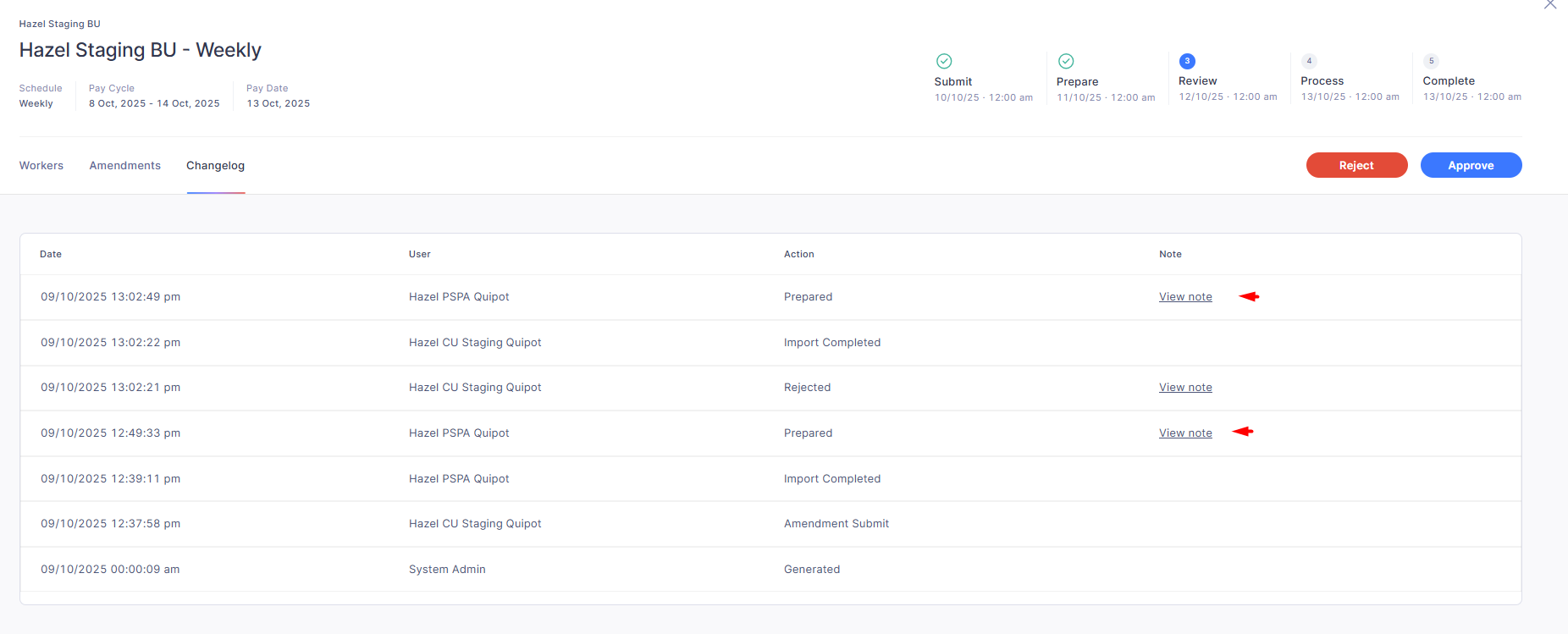
Task: Click the Generated action cell
Action: point(812,570)
